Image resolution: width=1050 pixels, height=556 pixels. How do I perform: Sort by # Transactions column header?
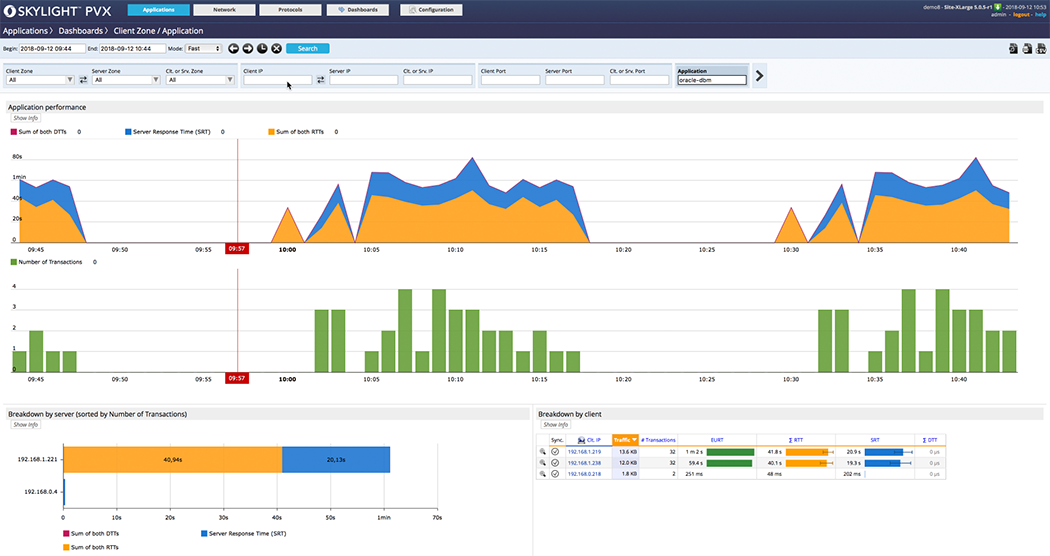point(658,440)
